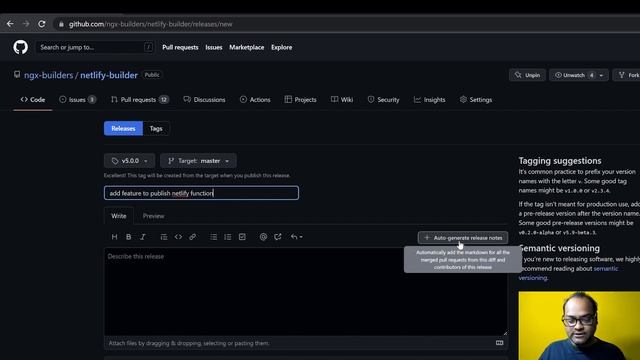Open the semantic versioning link

point(568,273)
